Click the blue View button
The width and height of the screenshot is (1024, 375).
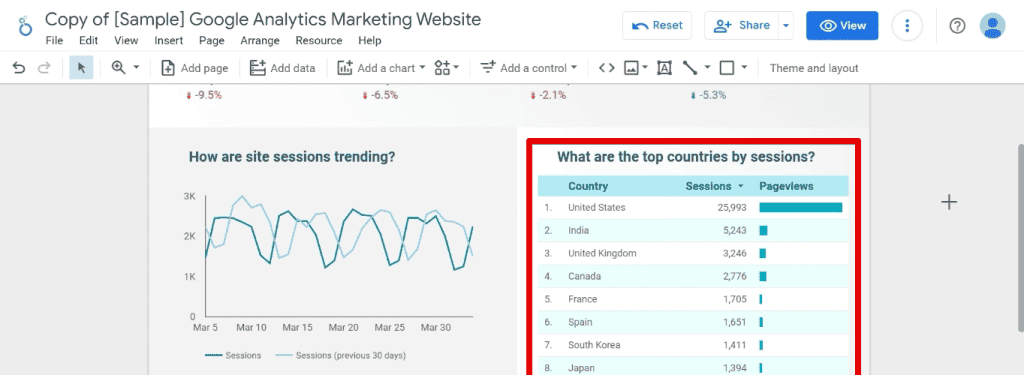pyautogui.click(x=842, y=25)
